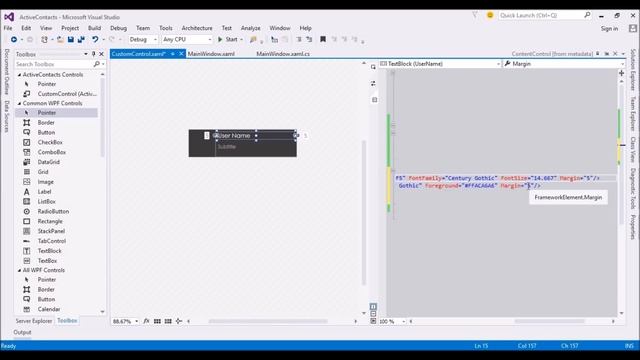Click the bookmark icon in the toolbar

point(323,39)
